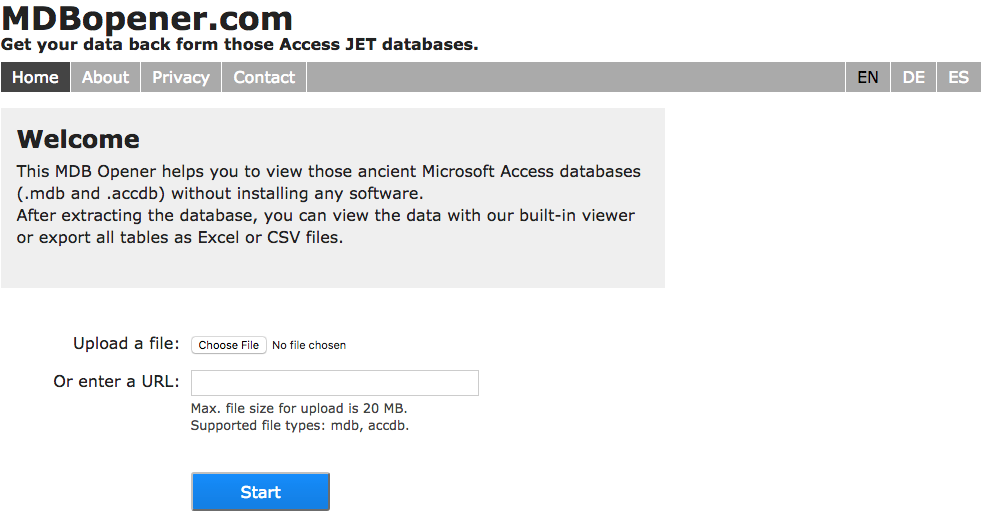Select the Contact menu item
986x526 pixels.
point(264,77)
